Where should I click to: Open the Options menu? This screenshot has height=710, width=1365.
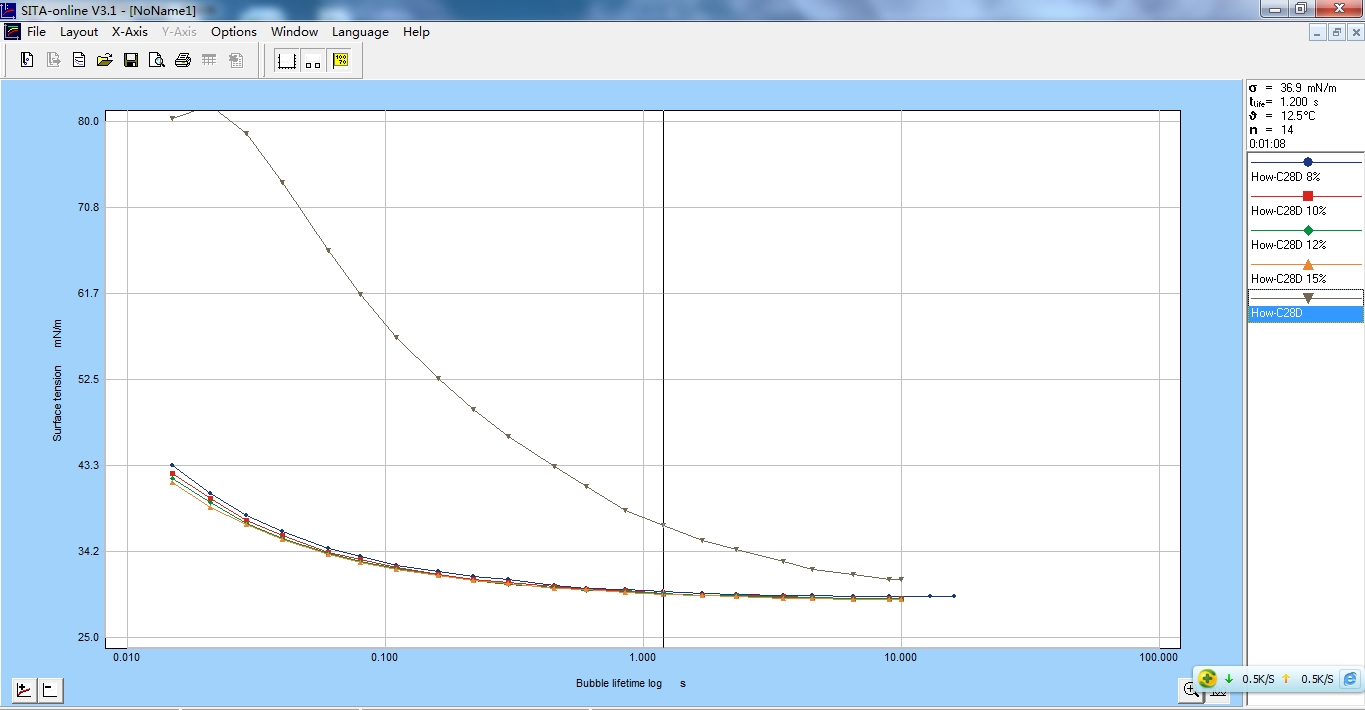(x=233, y=32)
